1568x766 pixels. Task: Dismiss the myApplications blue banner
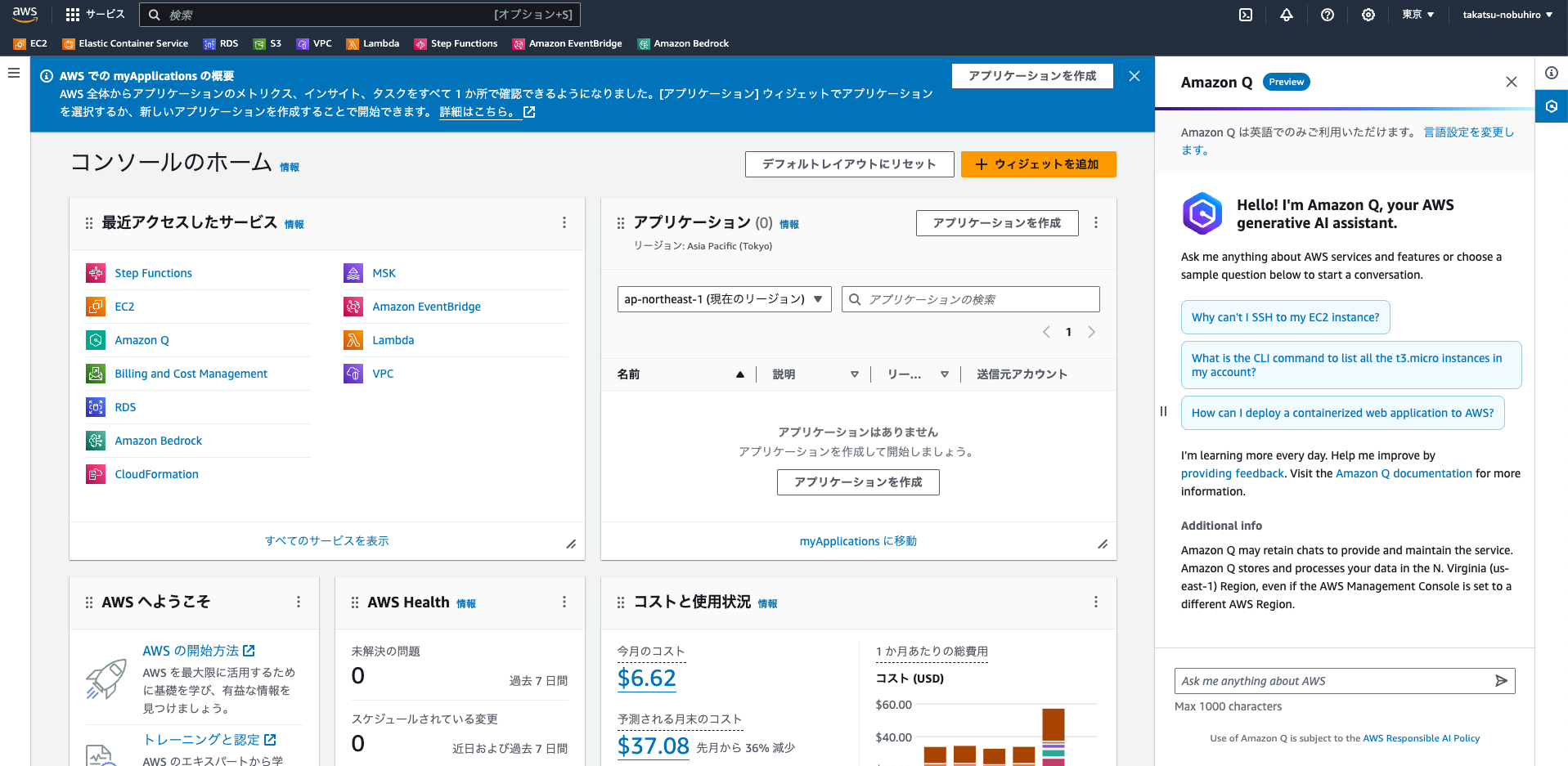pos(1134,76)
